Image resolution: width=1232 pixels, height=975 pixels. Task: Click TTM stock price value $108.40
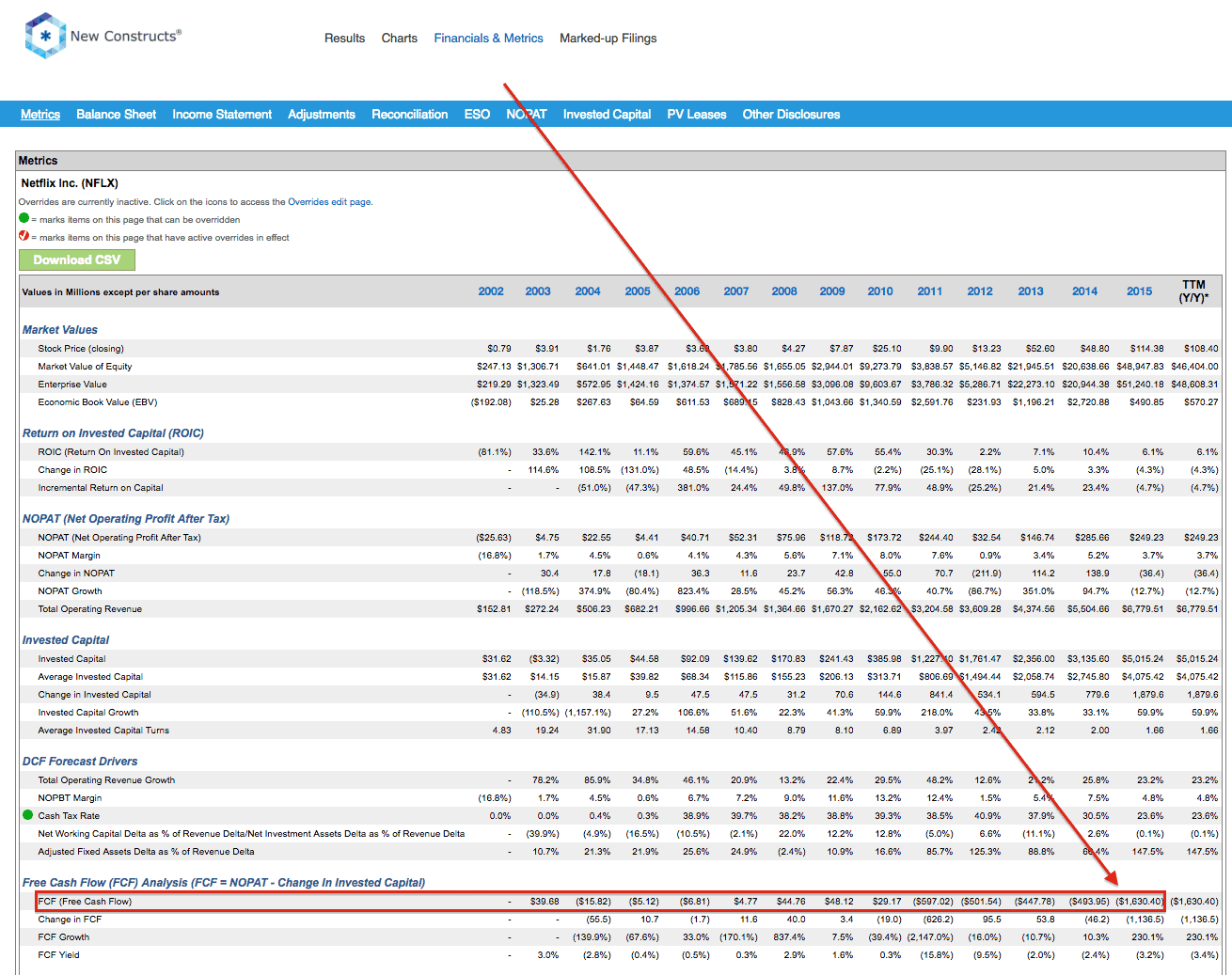pos(1201,349)
